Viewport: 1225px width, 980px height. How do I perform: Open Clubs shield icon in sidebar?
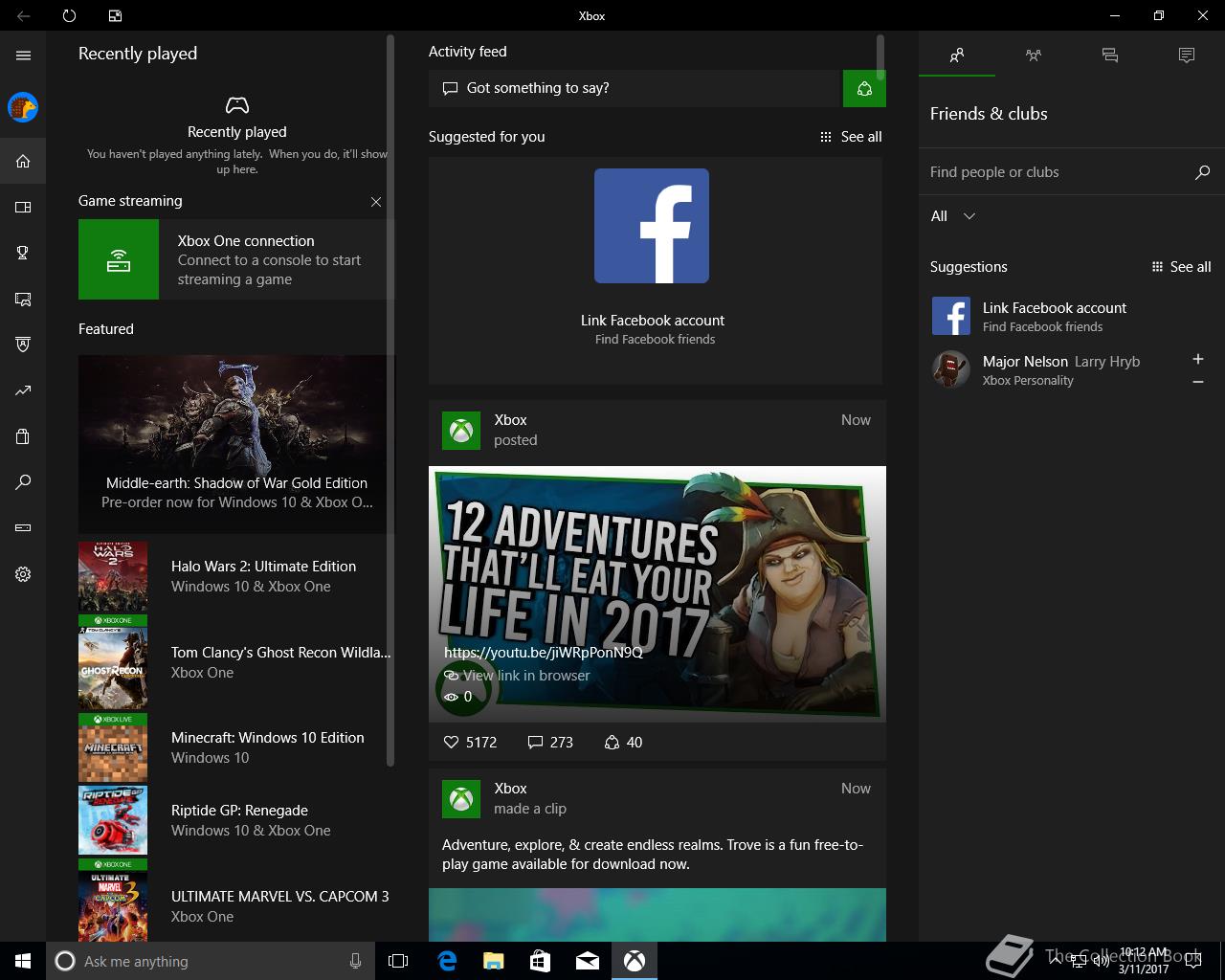pos(23,345)
